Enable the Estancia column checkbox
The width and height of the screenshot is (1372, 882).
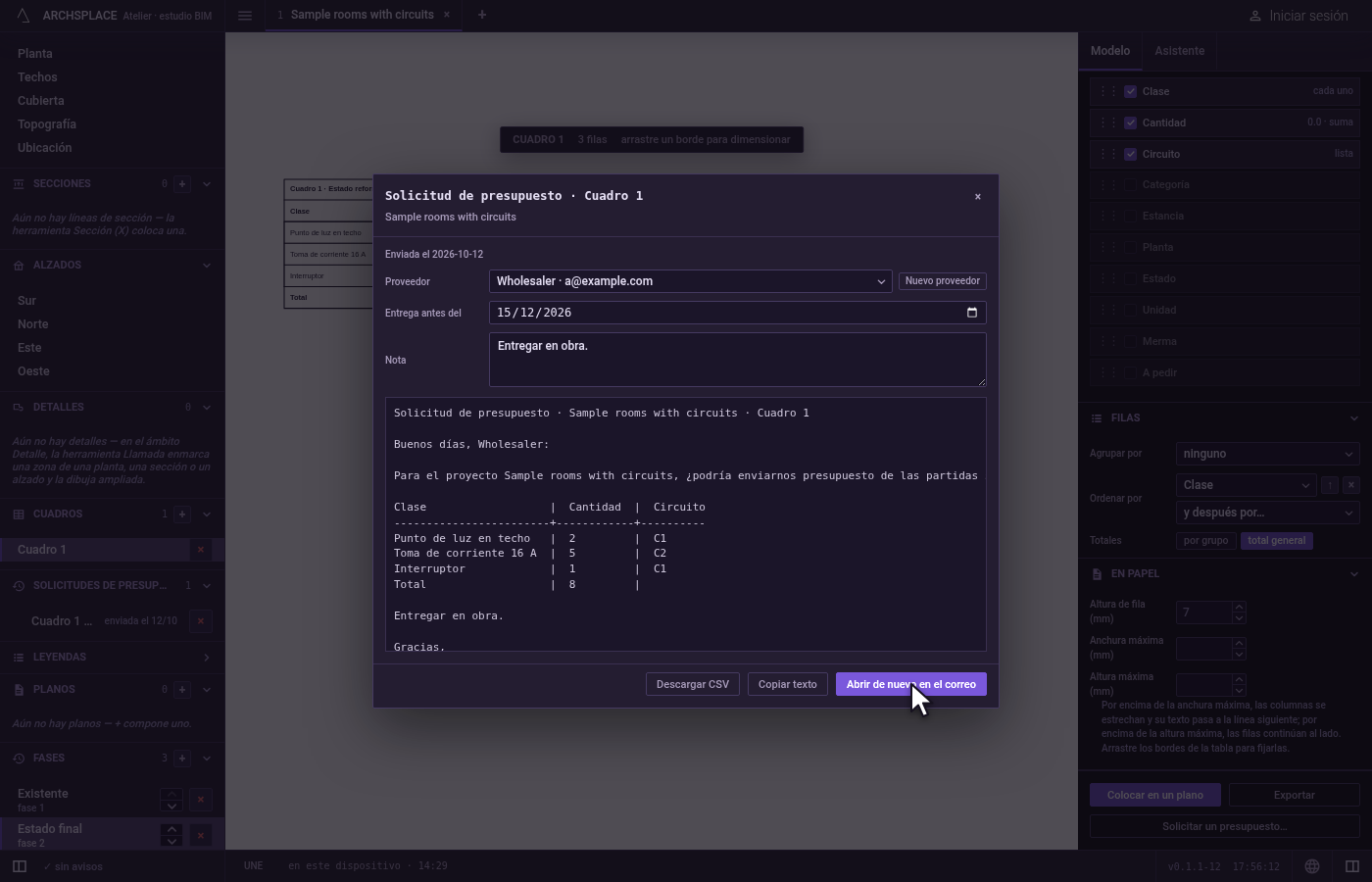(1131, 217)
